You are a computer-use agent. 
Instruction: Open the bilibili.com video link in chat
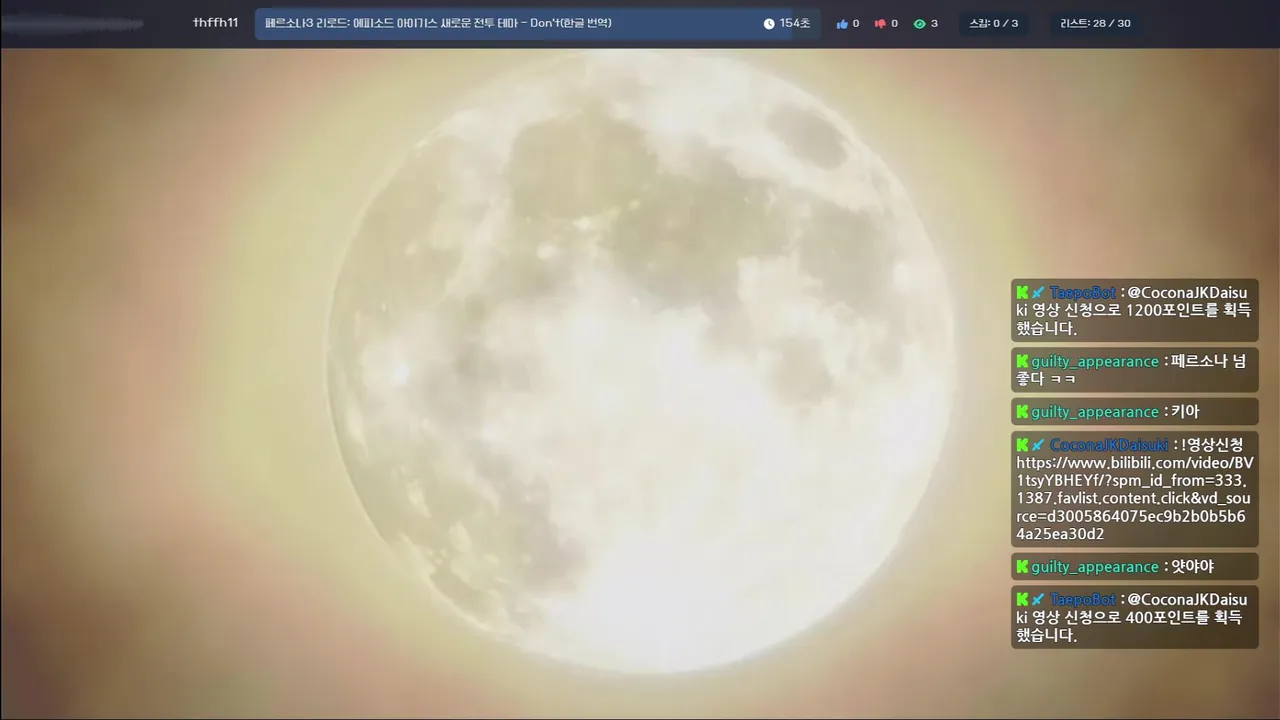(x=1134, y=498)
